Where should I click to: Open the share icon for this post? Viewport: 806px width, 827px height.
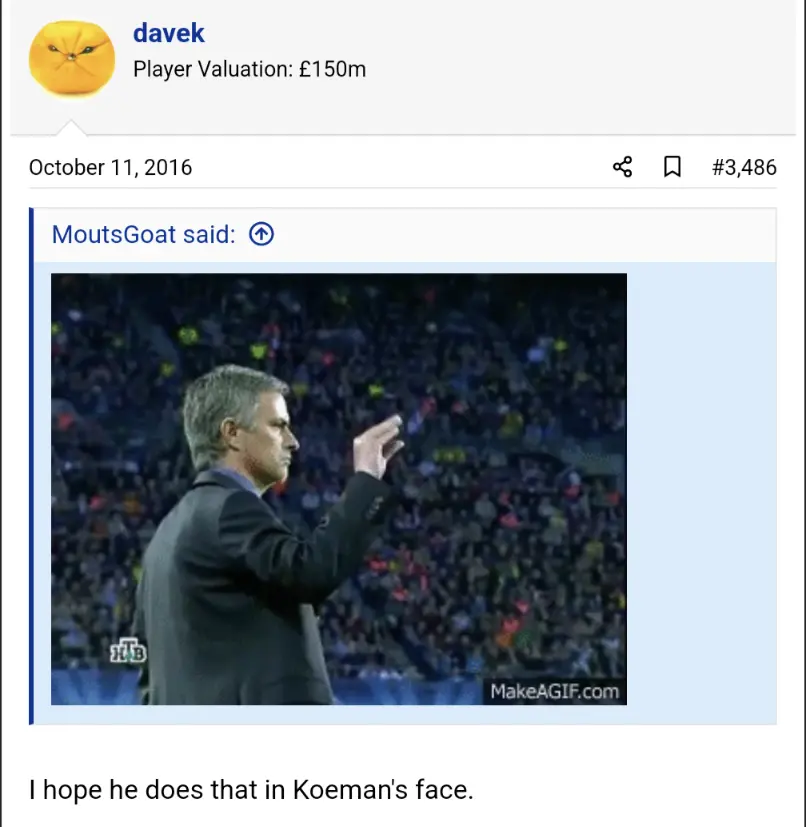622,167
